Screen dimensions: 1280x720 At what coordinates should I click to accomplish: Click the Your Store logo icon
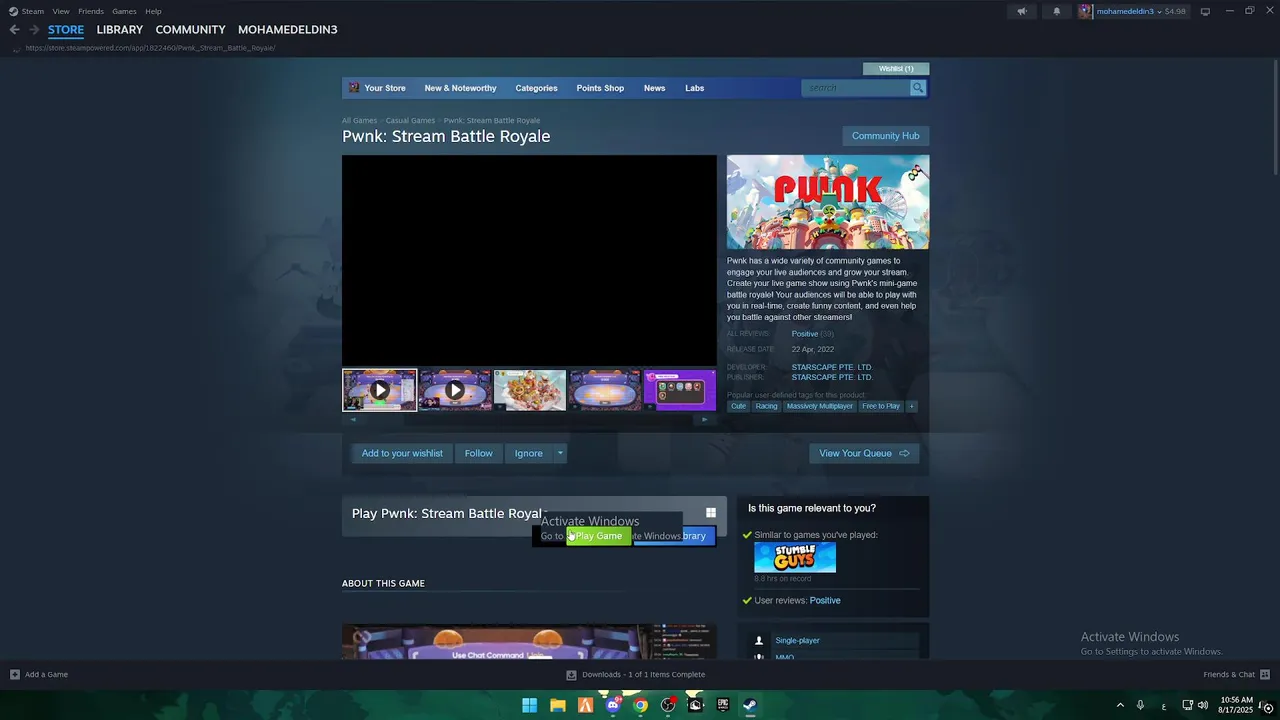pyautogui.click(x=354, y=88)
